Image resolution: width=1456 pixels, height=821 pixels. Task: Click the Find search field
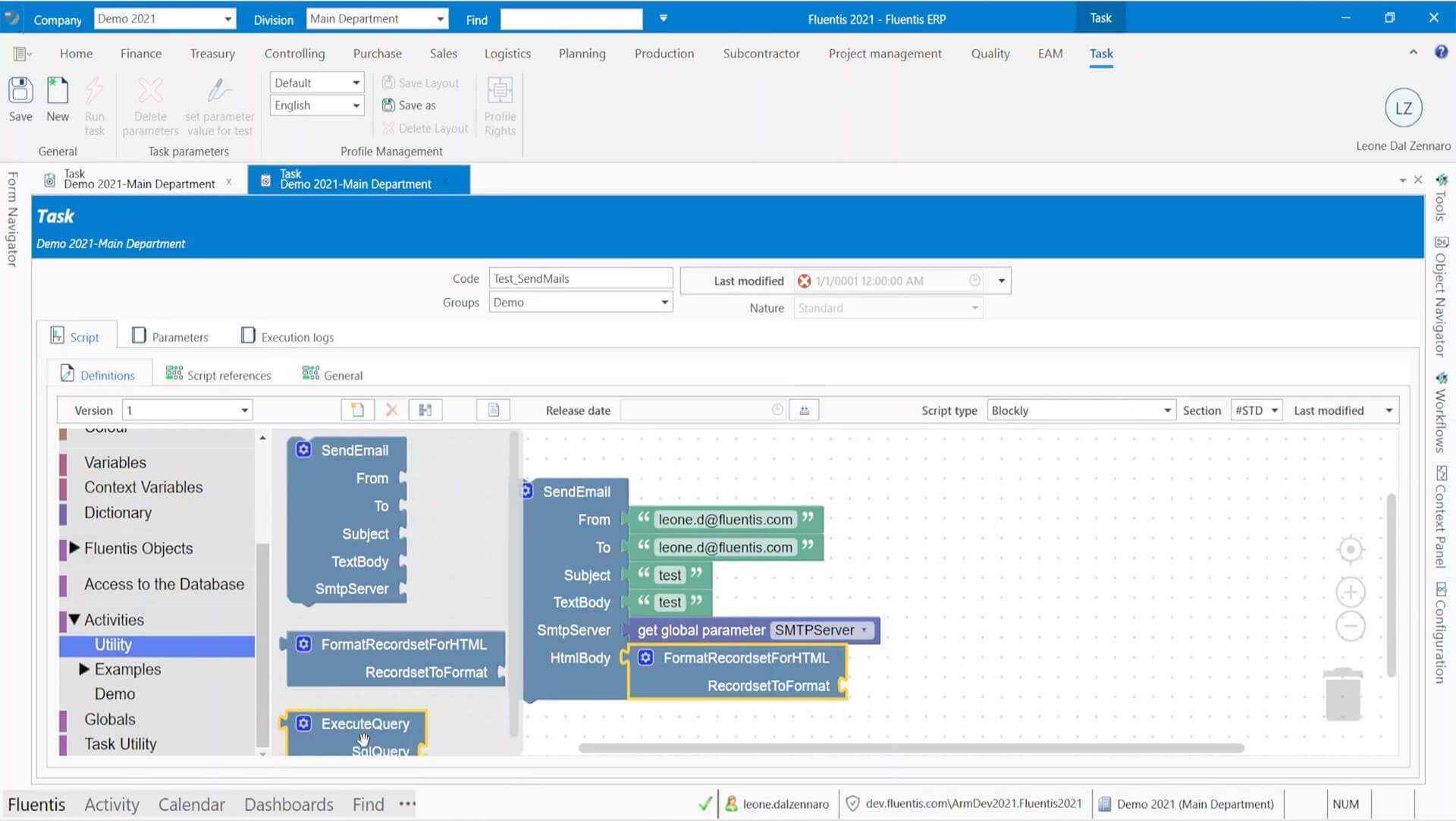pyautogui.click(x=571, y=19)
